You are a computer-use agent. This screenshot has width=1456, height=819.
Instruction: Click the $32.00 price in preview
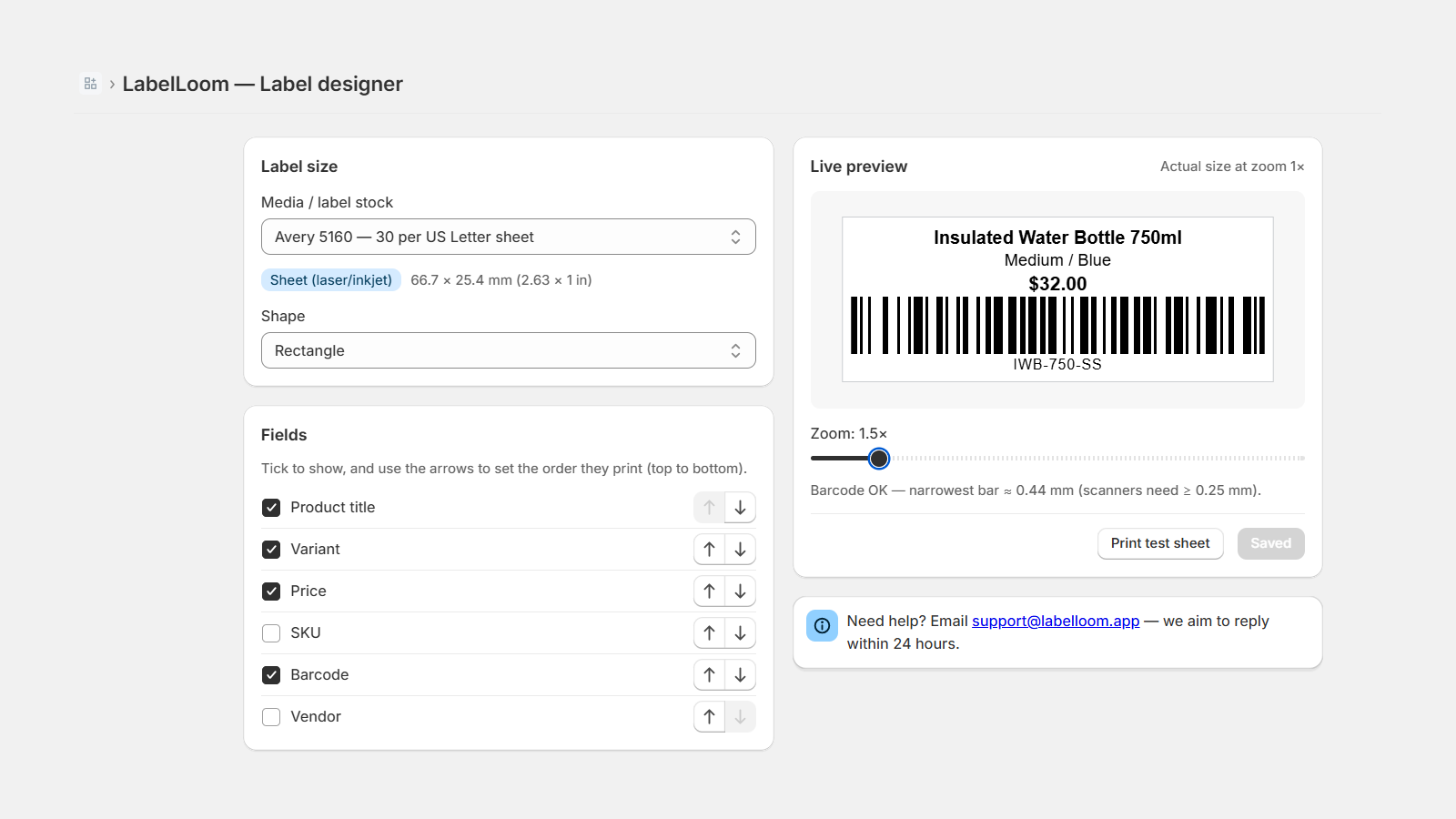click(1057, 284)
